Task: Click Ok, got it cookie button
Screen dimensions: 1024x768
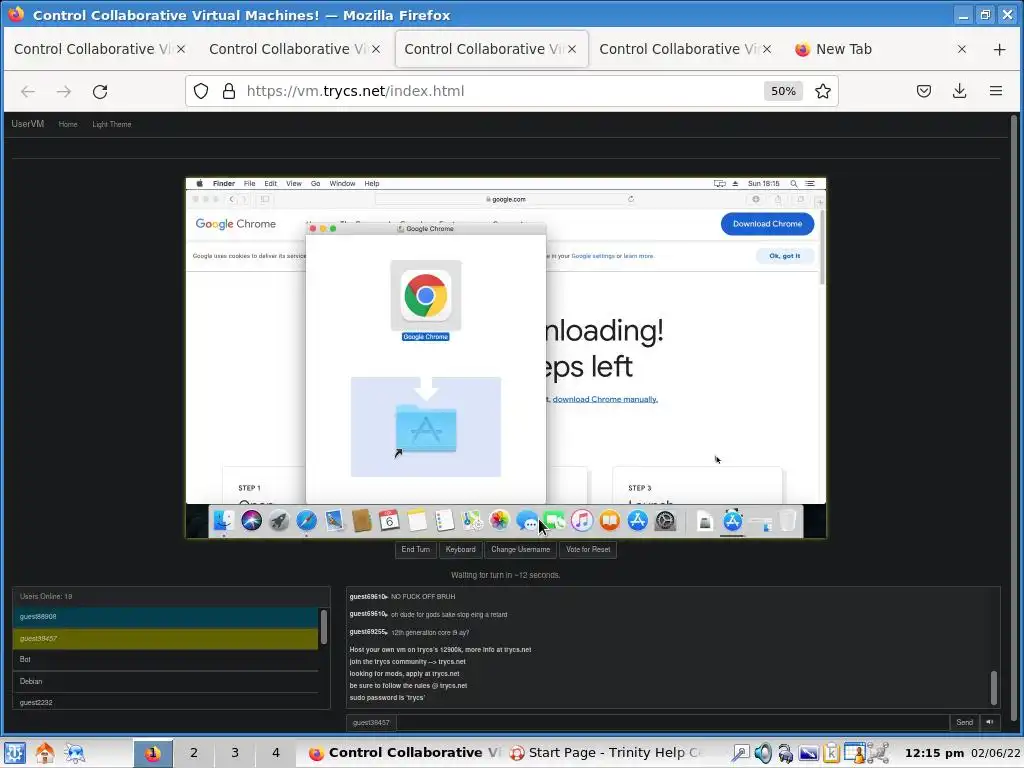Action: pyautogui.click(x=784, y=256)
